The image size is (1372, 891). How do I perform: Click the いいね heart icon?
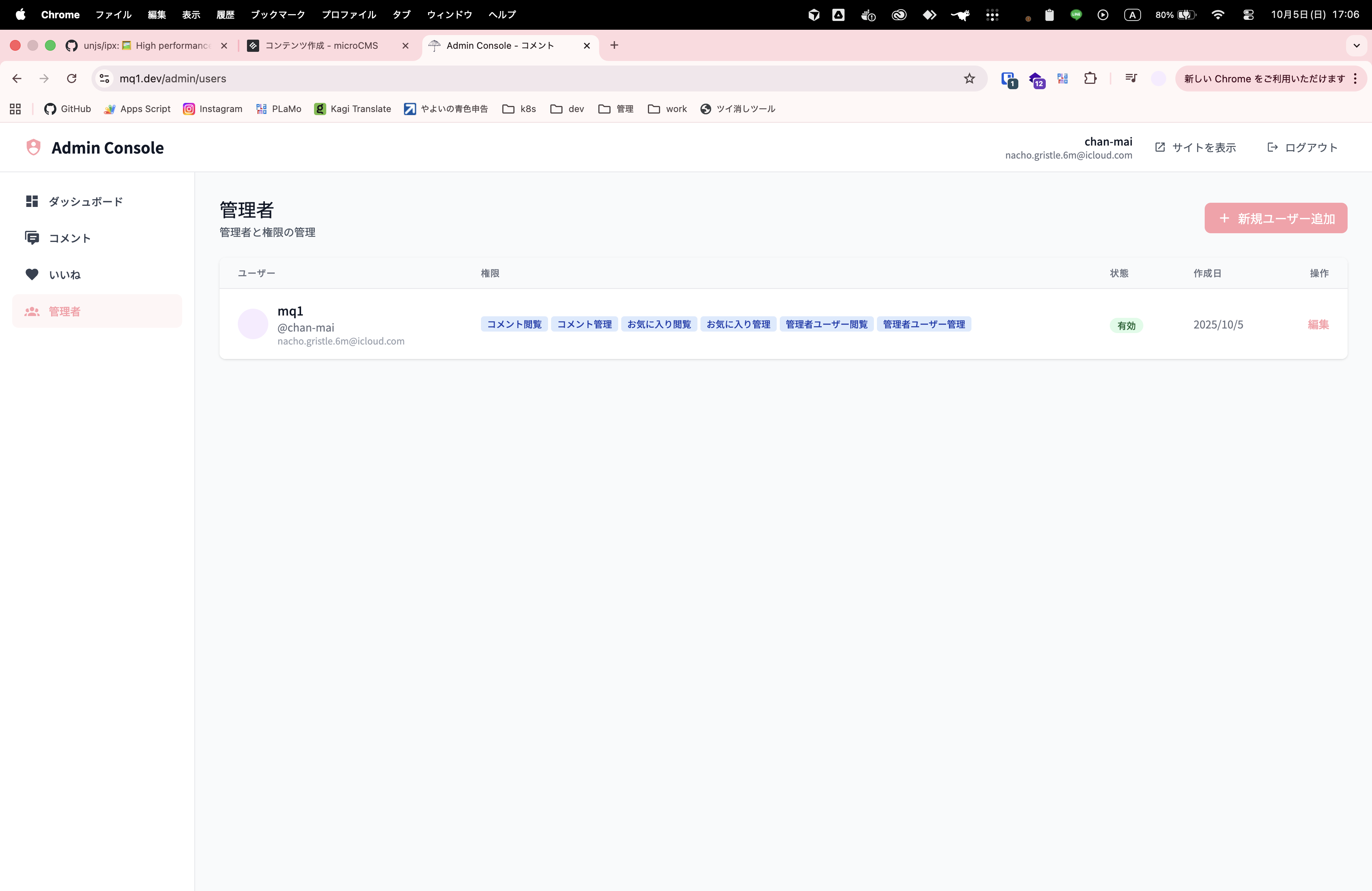coord(32,274)
